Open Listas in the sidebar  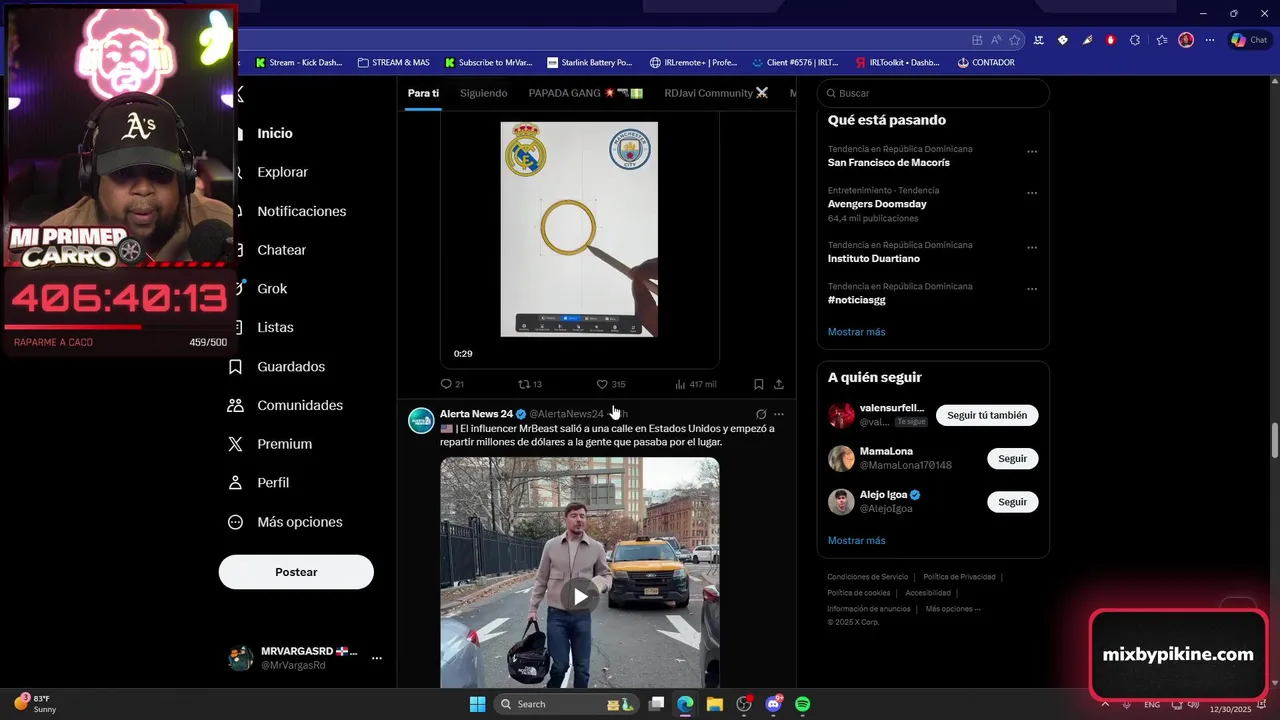(275, 327)
